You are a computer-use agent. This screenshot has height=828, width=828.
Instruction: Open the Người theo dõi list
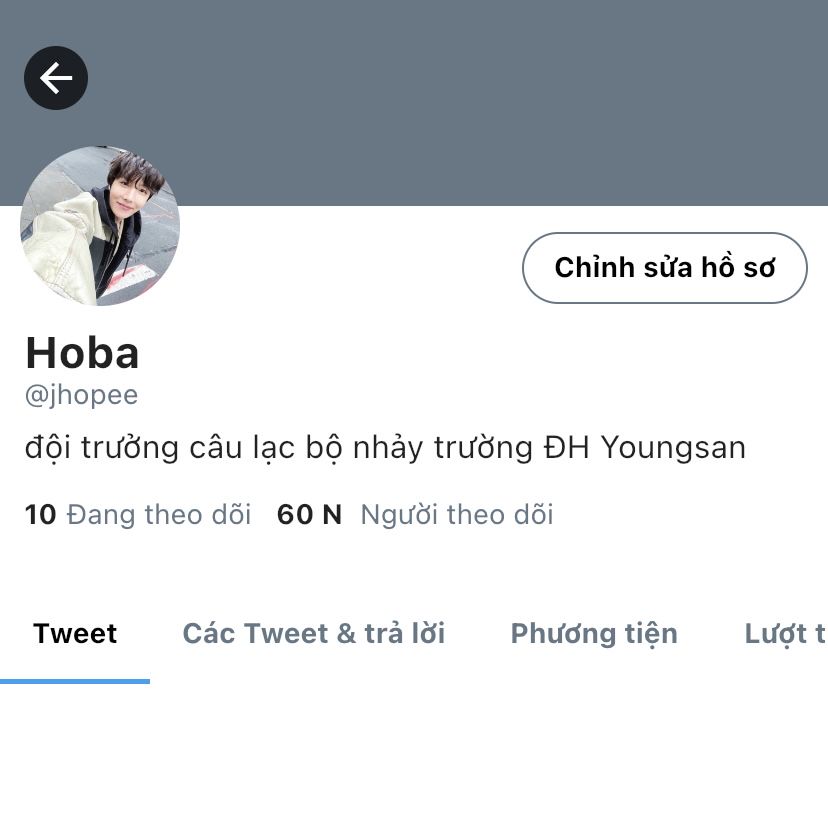(x=457, y=514)
